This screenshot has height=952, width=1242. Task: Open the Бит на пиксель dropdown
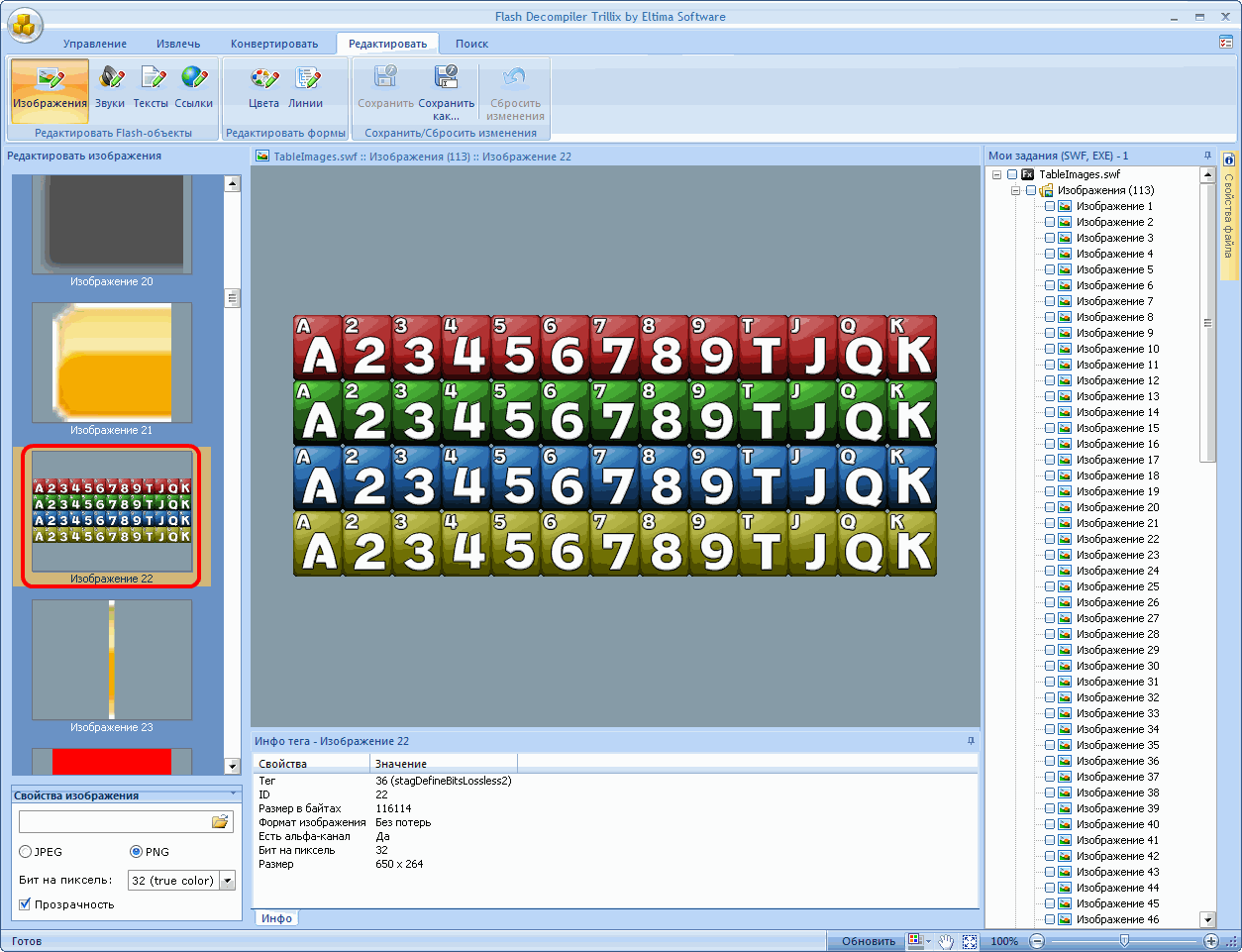click(227, 881)
